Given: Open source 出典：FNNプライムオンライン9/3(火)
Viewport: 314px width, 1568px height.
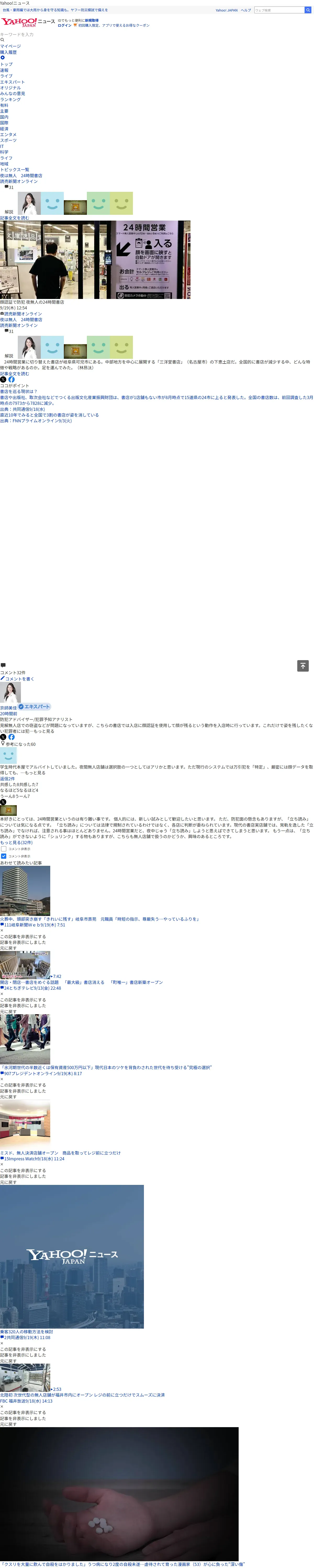Looking at the screenshot, I should pos(36,420).
